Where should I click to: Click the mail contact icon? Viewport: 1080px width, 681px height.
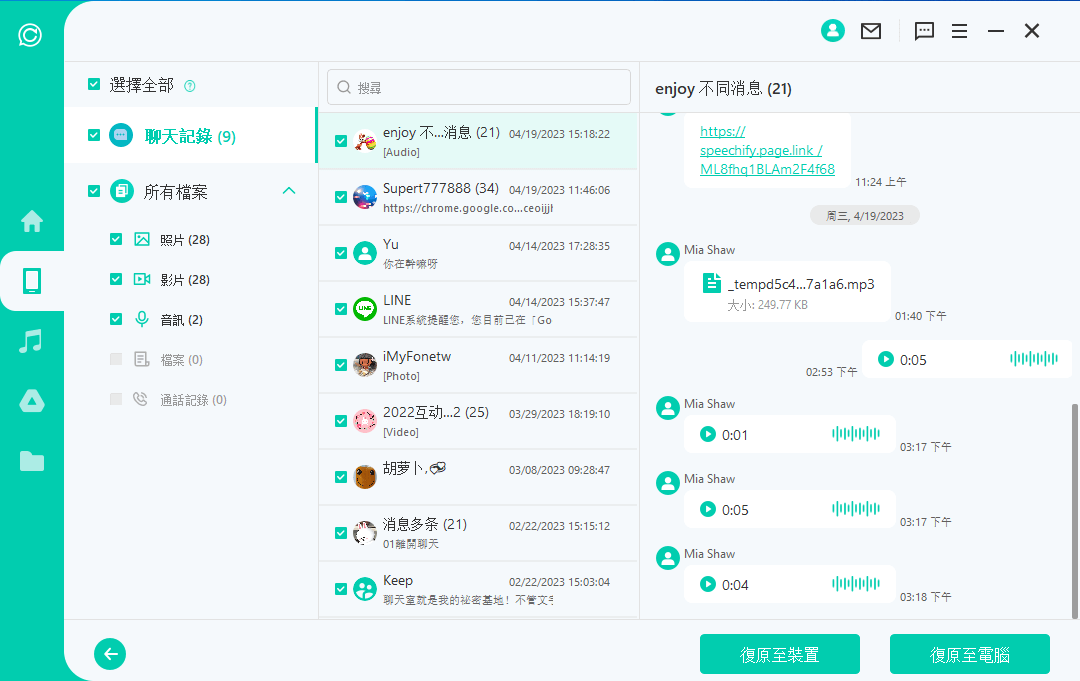(871, 31)
